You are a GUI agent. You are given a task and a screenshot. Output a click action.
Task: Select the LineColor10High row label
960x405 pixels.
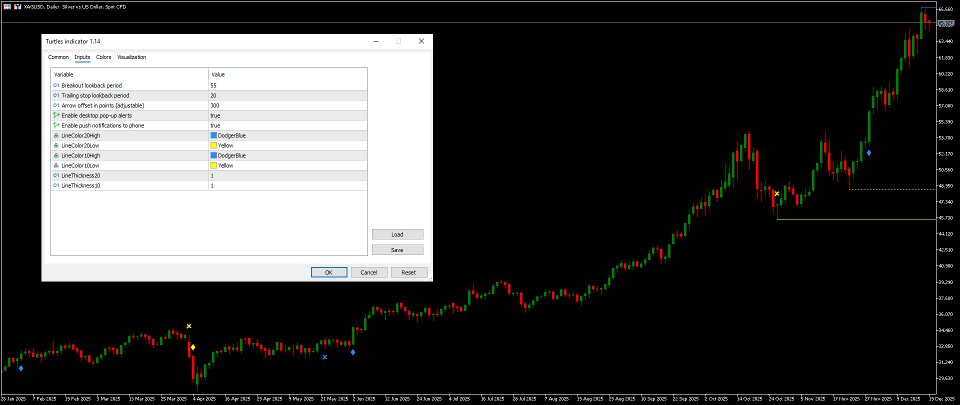pos(81,155)
